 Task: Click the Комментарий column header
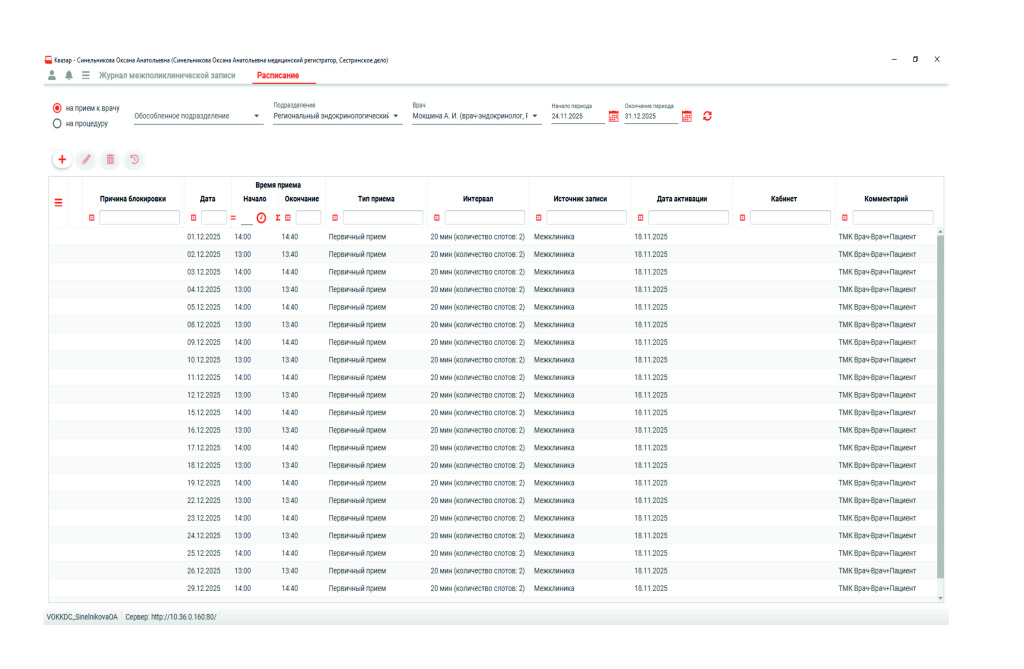pos(887,199)
